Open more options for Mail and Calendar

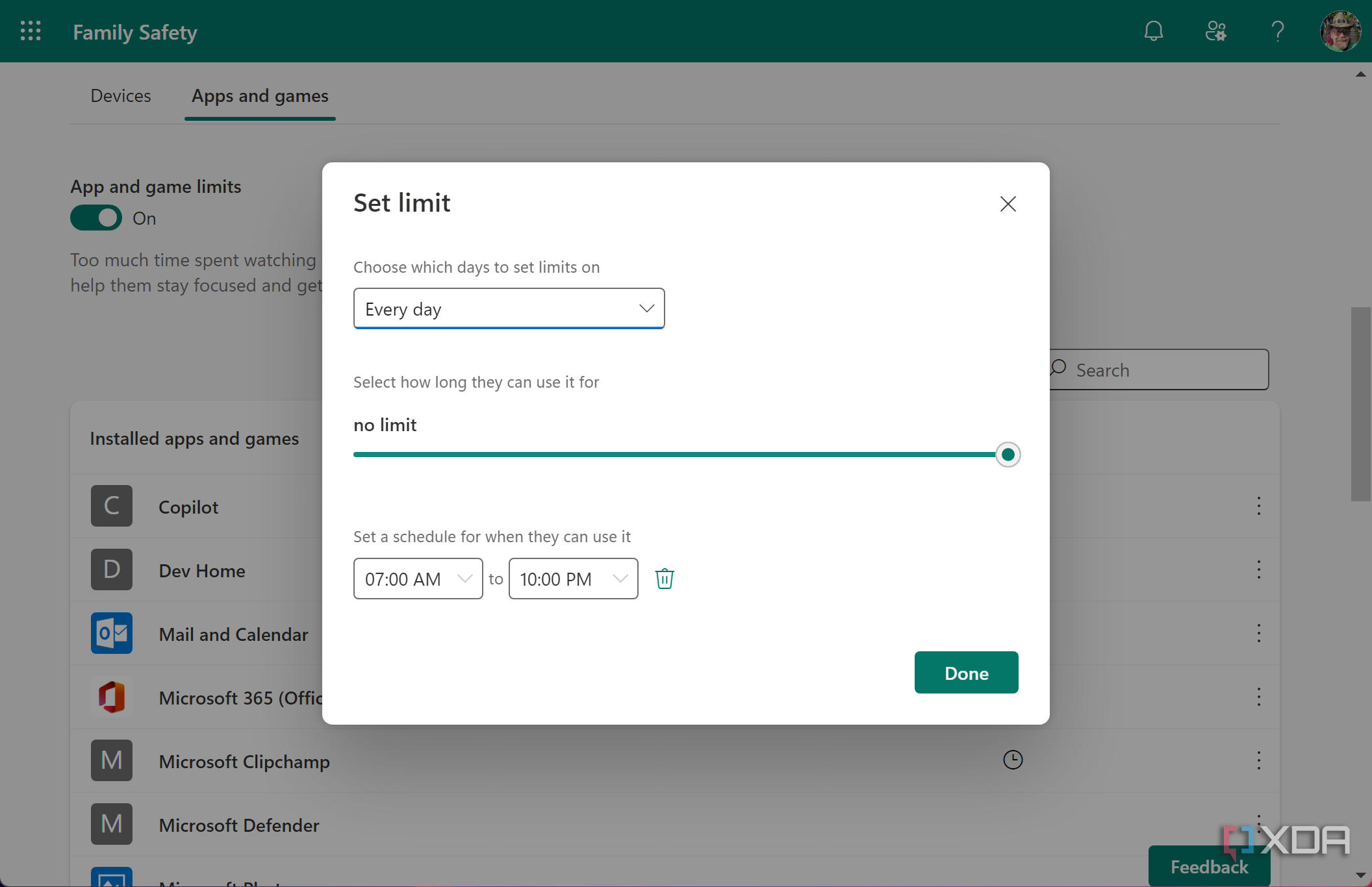pos(1258,633)
